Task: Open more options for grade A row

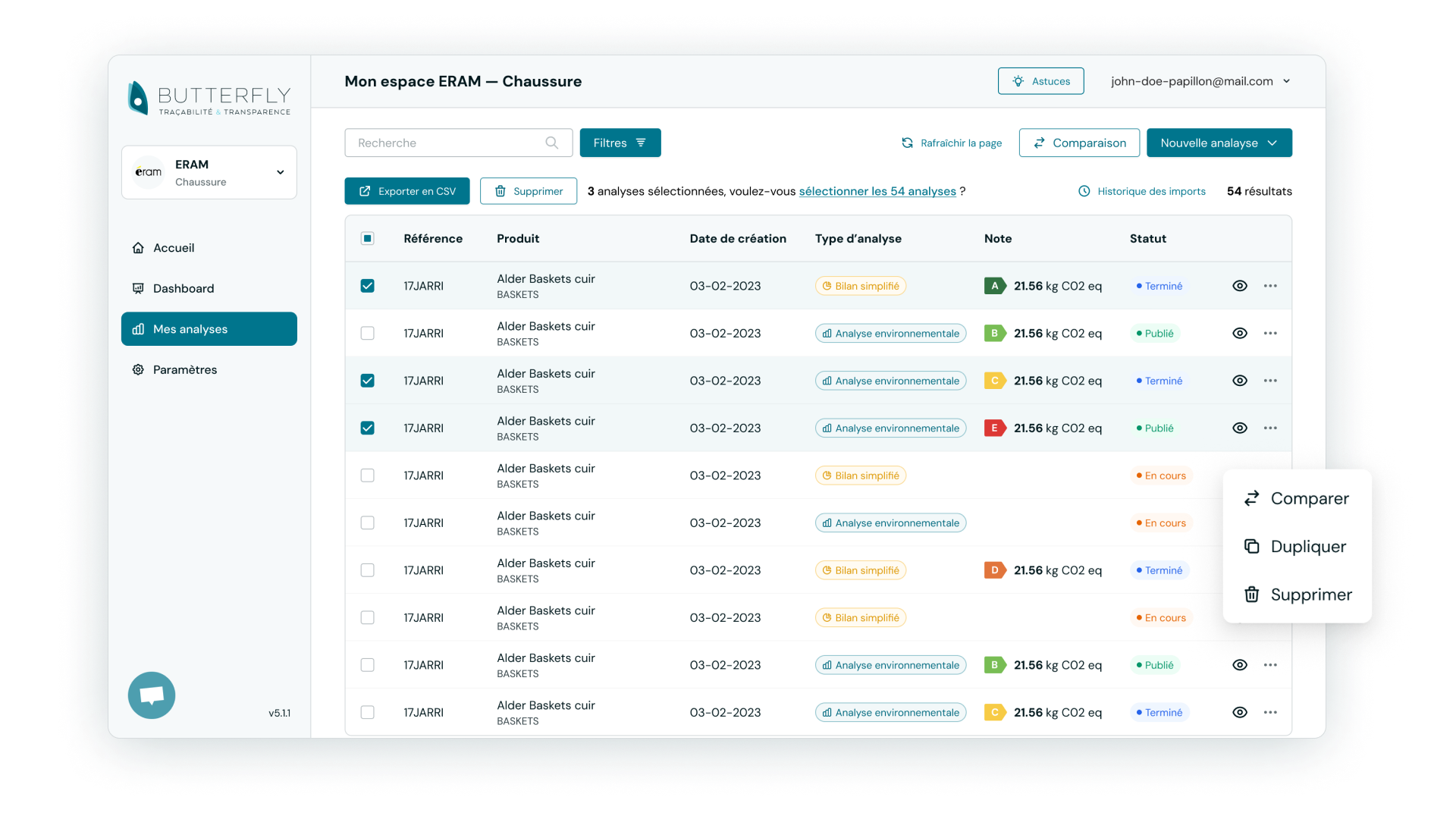Action: click(x=1270, y=286)
